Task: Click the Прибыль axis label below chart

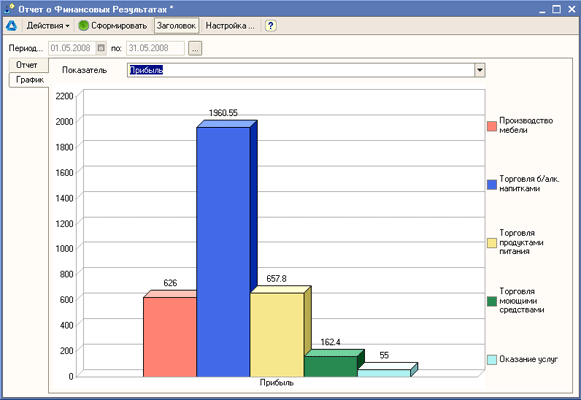Action: pyautogui.click(x=277, y=383)
